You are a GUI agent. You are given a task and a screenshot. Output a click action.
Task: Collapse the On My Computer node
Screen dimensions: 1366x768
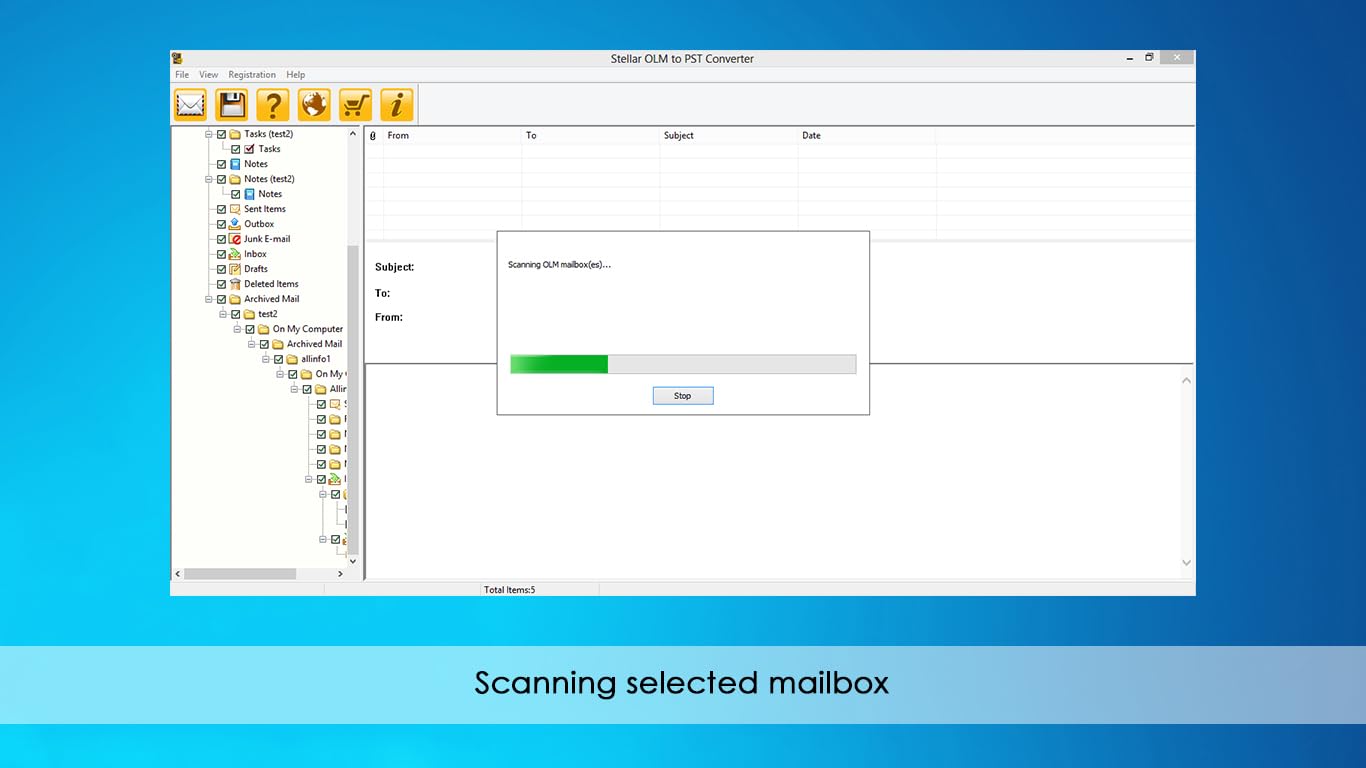(238, 329)
